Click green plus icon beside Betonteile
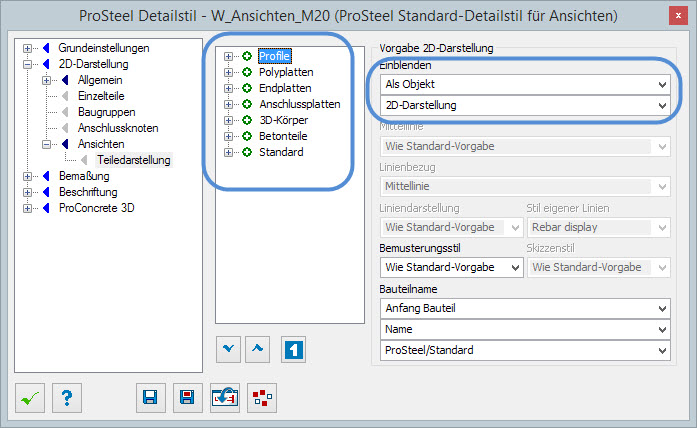Image resolution: width=697 pixels, height=428 pixels. (247, 136)
